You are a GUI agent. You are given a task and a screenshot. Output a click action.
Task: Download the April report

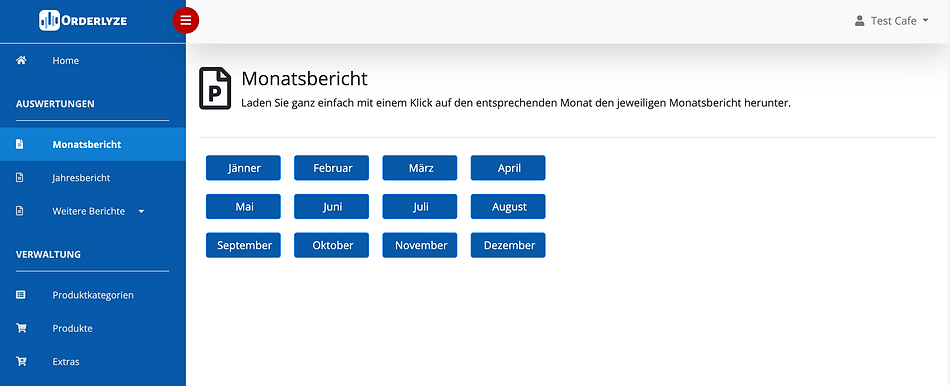508,168
